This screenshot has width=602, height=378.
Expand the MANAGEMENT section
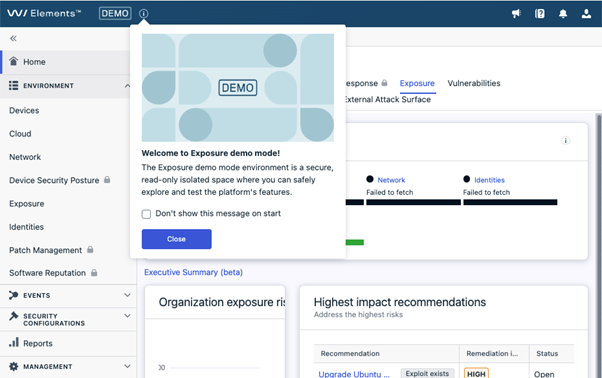(127, 366)
